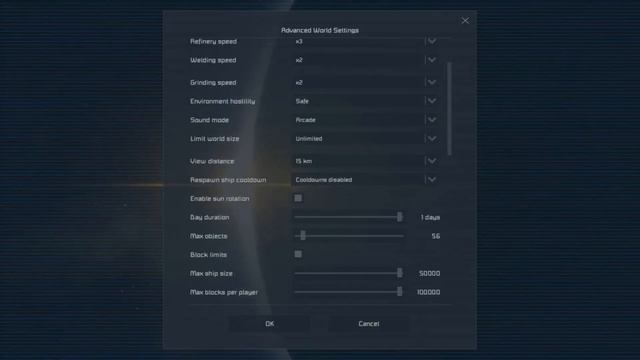Click the '1 days' duration value
Viewport: 640px width, 360px height.
(x=430, y=218)
